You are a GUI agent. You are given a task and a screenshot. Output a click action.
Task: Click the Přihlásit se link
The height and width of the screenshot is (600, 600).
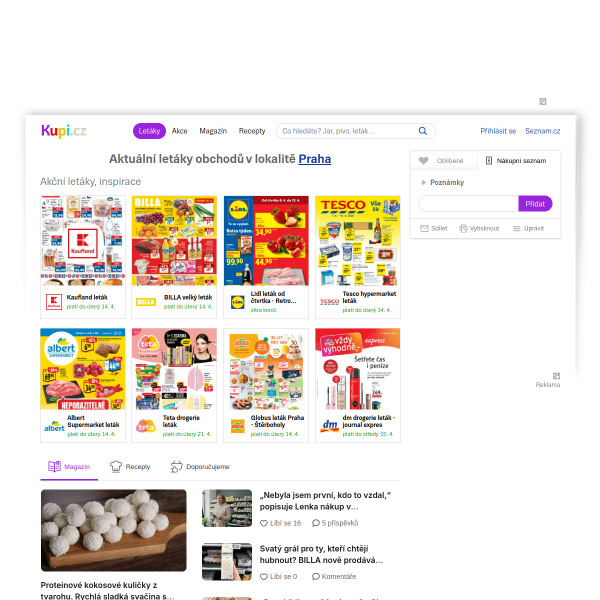pyautogui.click(x=498, y=131)
